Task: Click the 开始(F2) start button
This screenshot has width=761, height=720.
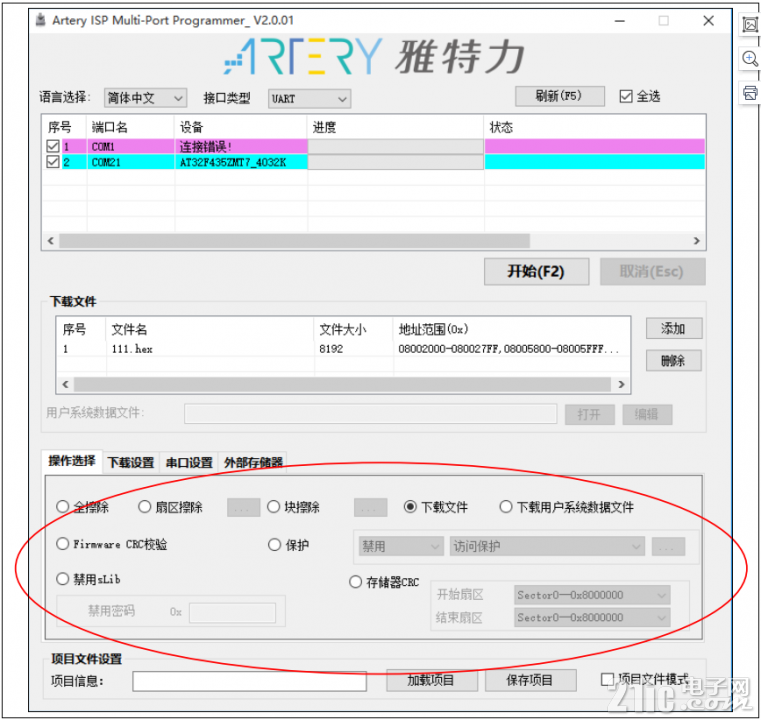Action: click(536, 271)
